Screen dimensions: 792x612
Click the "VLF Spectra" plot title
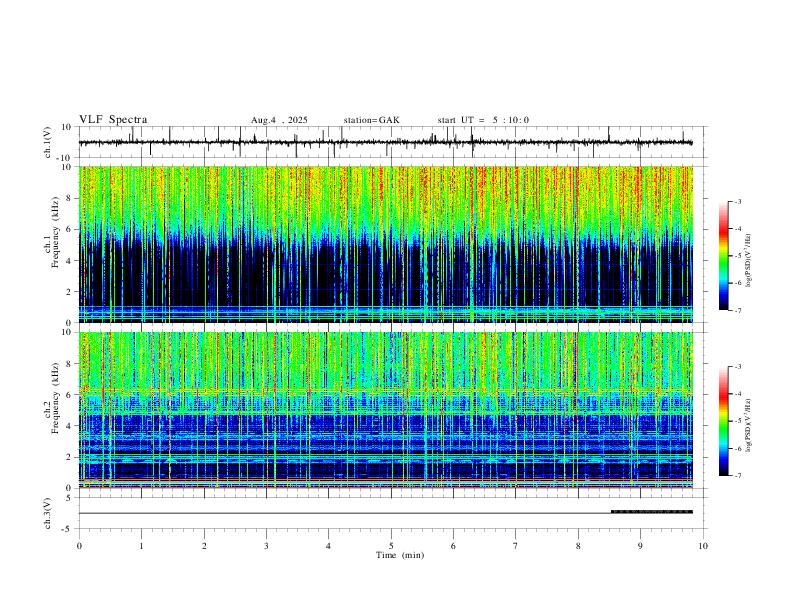tap(113, 120)
